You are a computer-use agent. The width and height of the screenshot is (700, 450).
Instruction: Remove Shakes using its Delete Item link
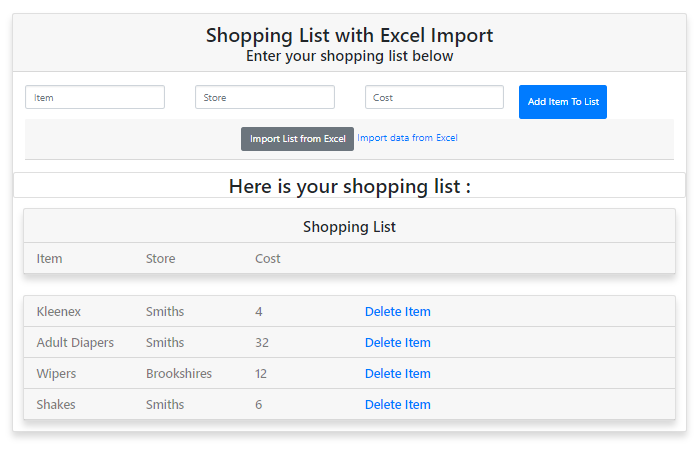pyautogui.click(x=397, y=405)
